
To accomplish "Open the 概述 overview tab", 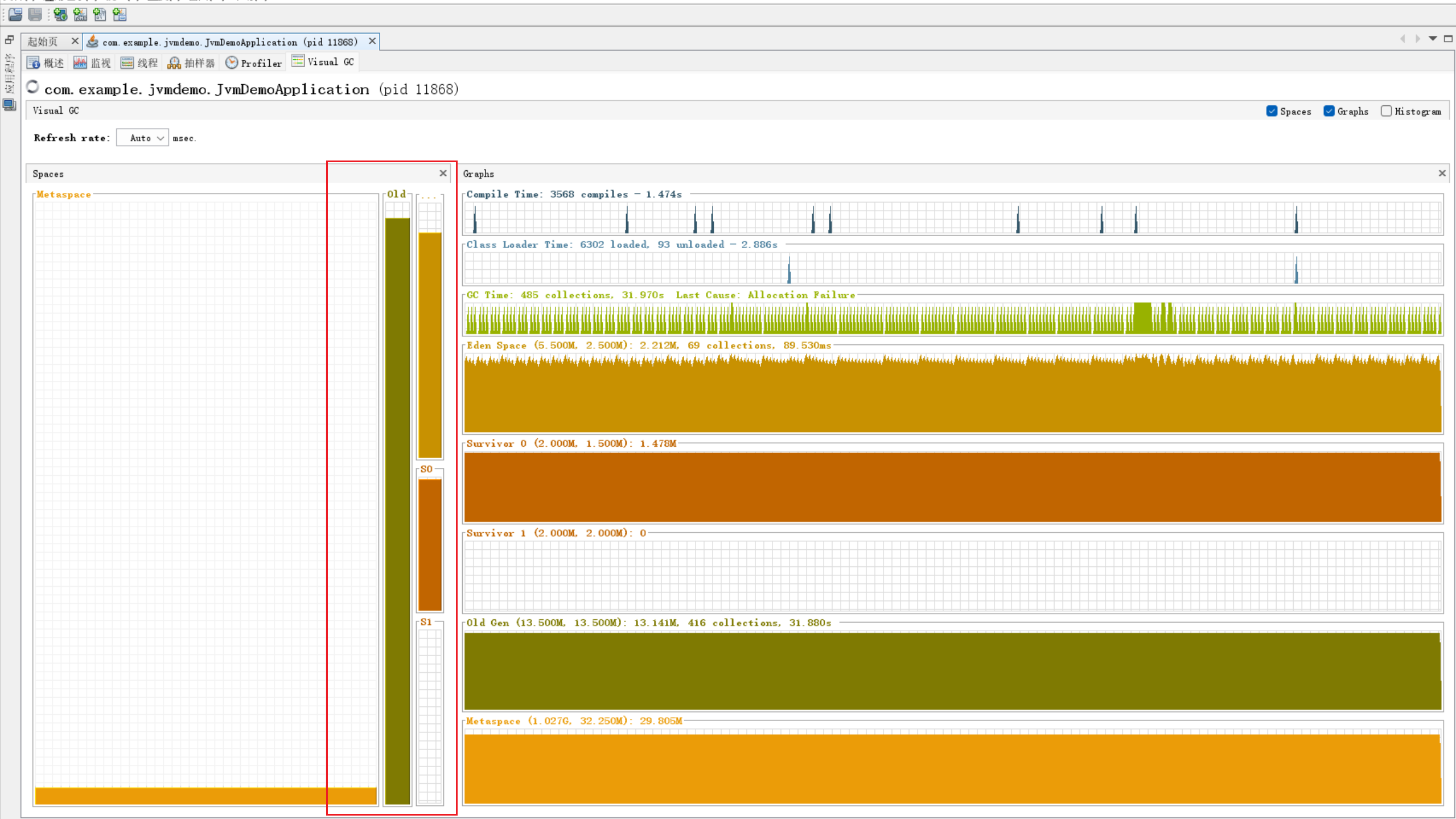I will point(46,63).
